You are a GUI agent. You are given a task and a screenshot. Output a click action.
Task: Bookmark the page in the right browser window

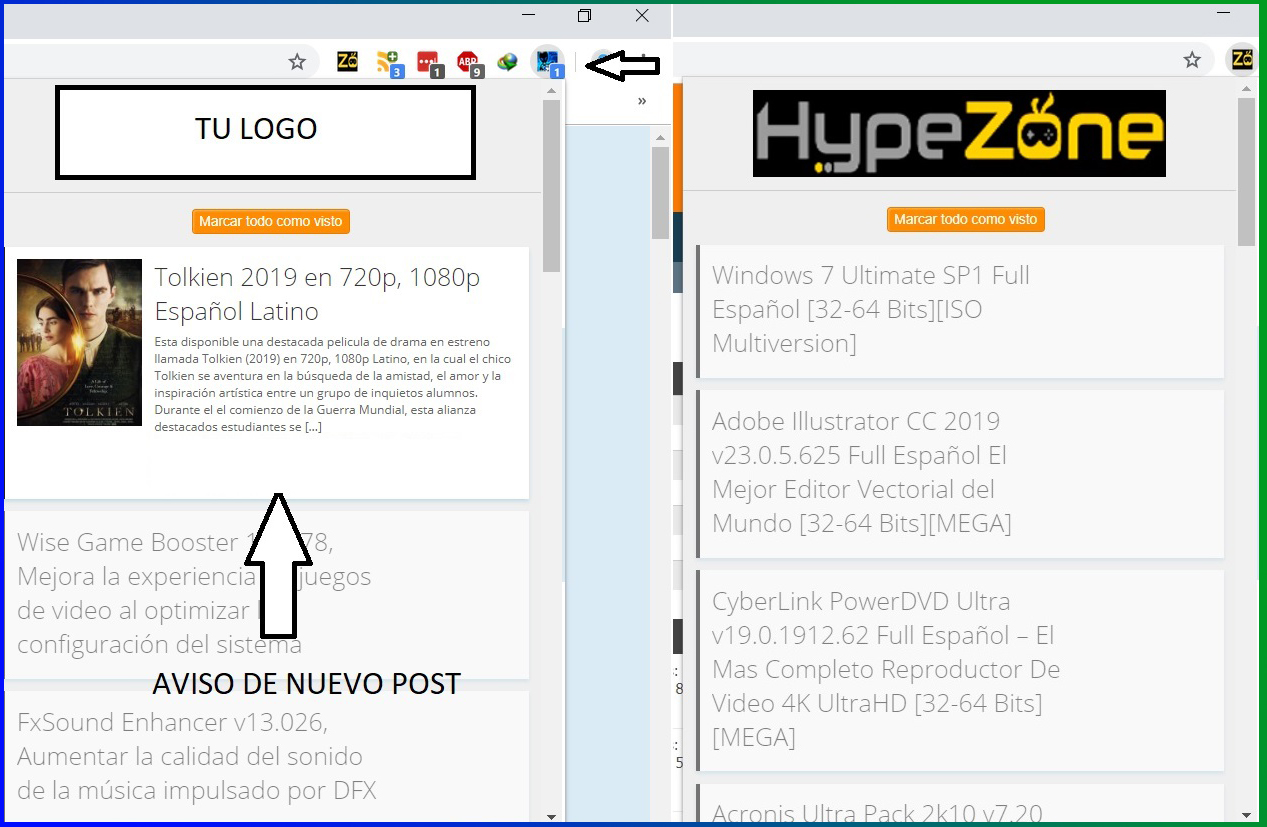1192,60
